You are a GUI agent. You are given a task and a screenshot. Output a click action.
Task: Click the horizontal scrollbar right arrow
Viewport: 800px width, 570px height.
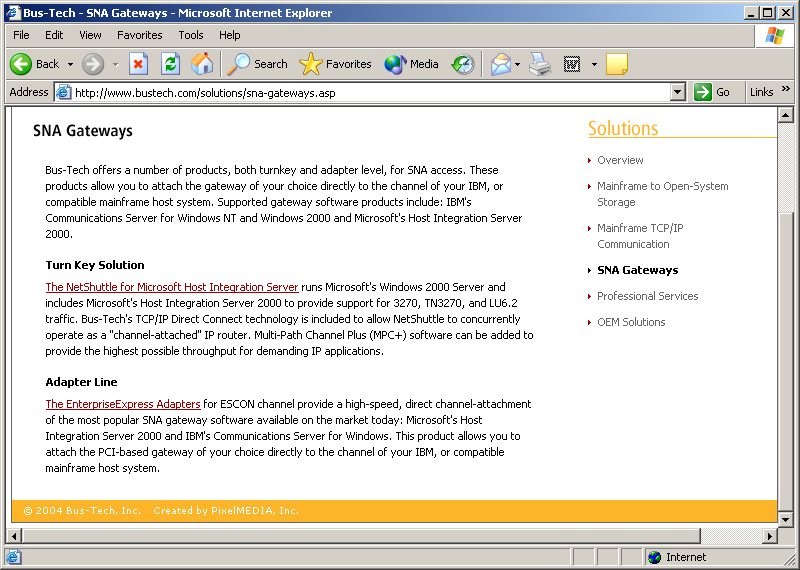[770, 536]
